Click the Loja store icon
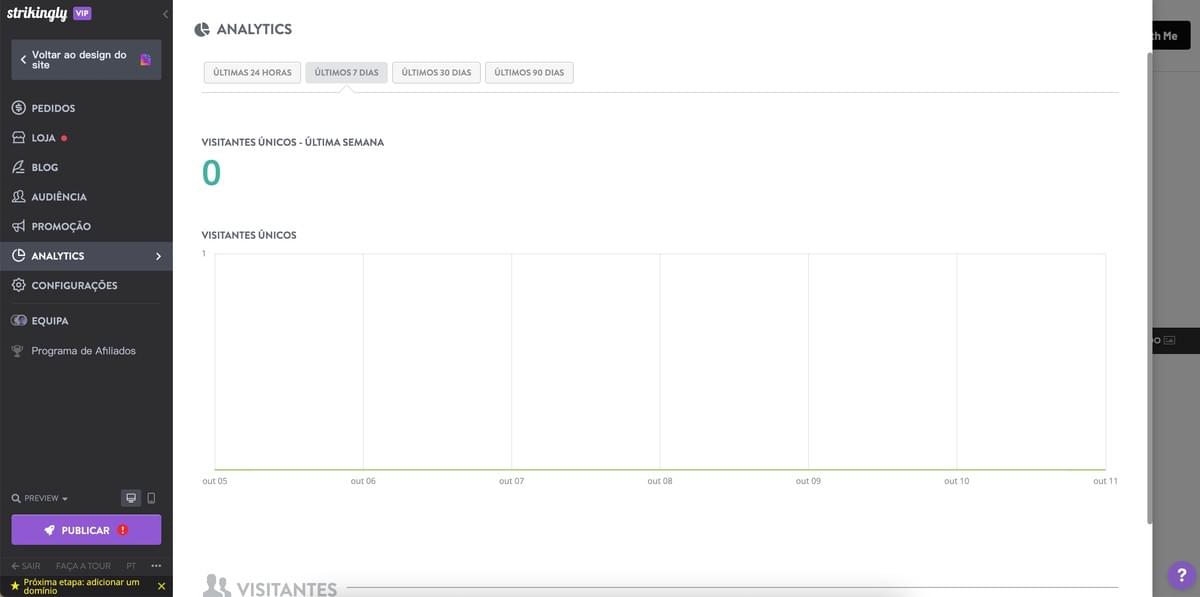The height and width of the screenshot is (597, 1200). (x=18, y=138)
